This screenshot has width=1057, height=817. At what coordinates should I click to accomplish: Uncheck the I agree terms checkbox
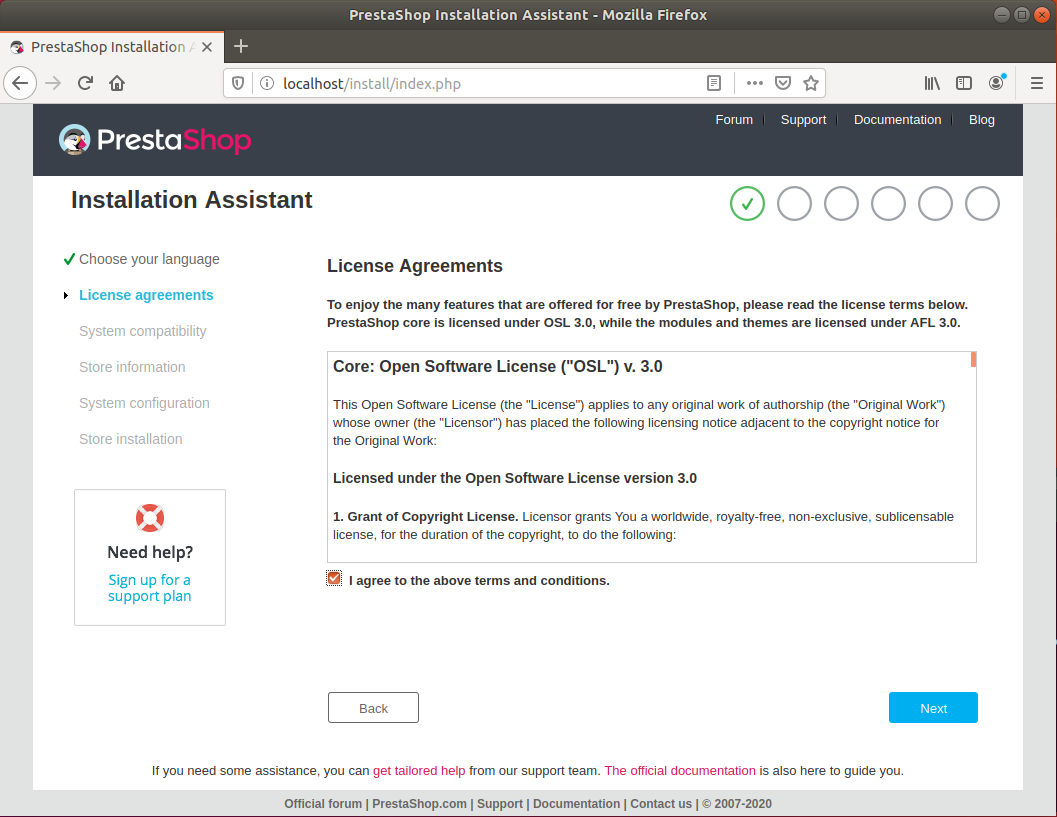333,577
